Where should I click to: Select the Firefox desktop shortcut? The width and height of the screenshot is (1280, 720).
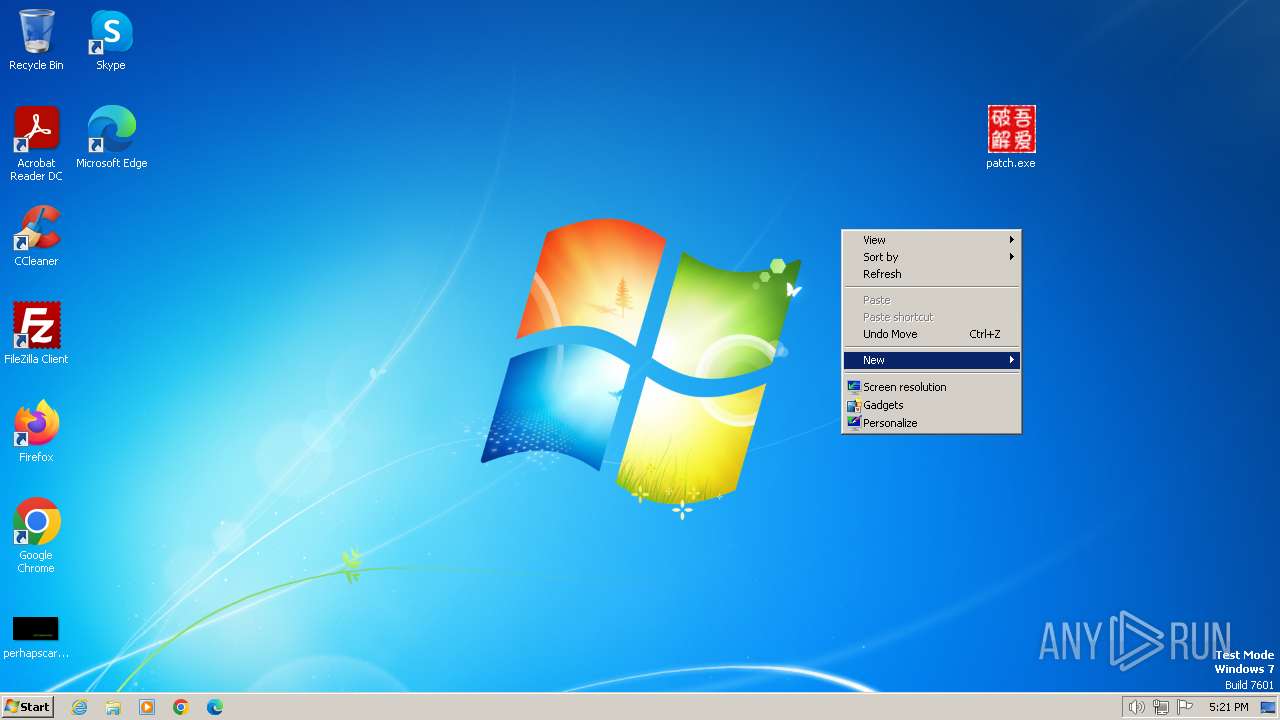click(x=36, y=432)
